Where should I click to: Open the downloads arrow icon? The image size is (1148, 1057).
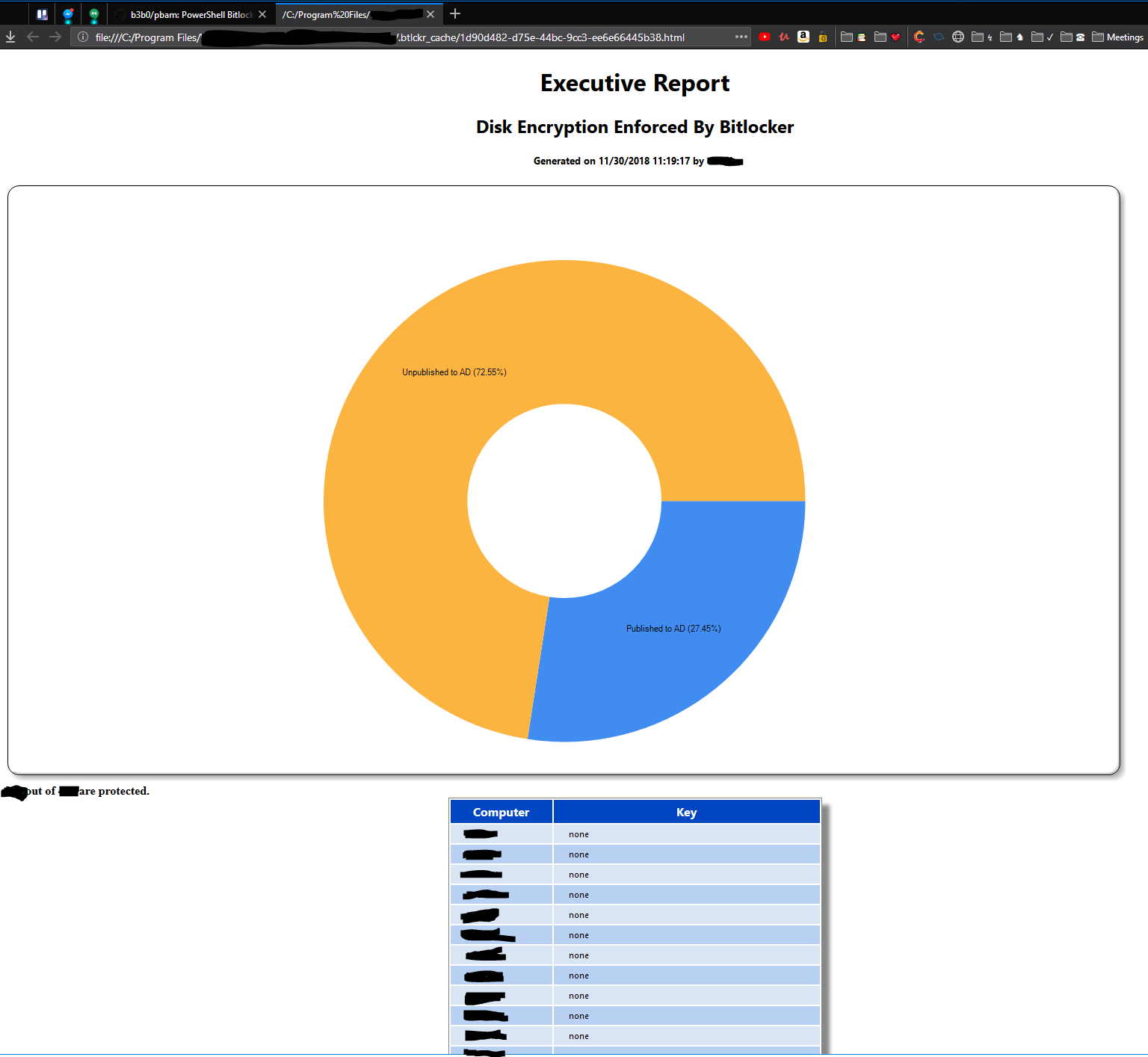[10, 37]
